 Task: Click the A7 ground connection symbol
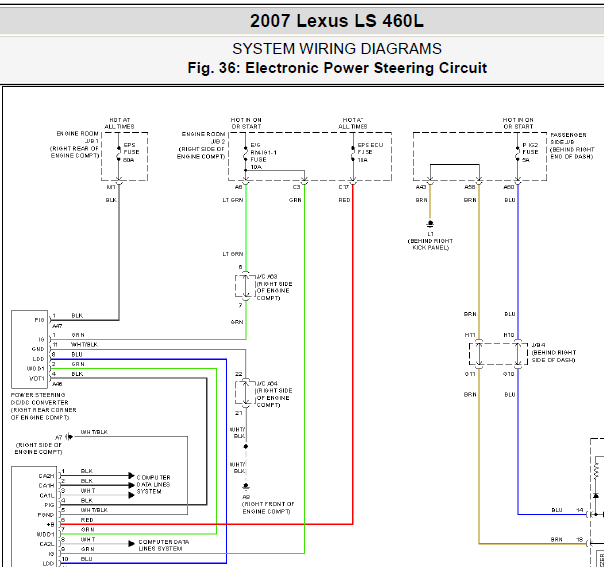[x=68, y=437]
